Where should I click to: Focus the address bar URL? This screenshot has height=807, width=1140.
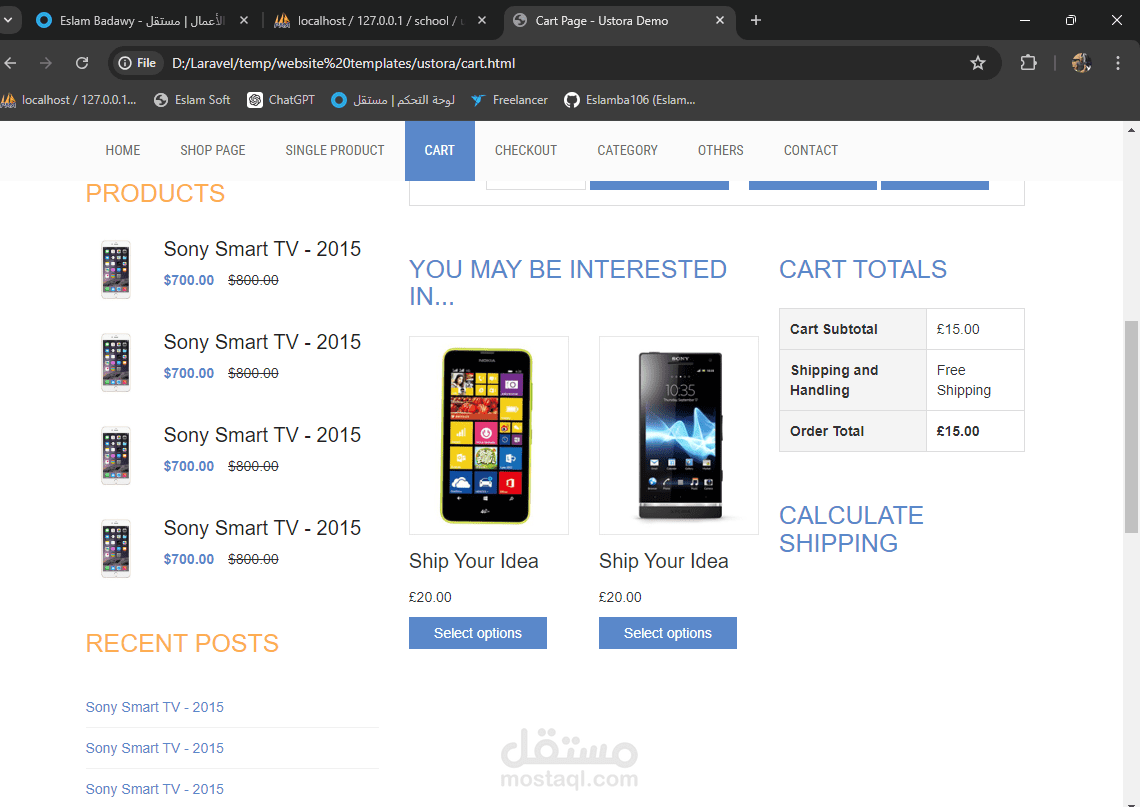click(x=343, y=63)
